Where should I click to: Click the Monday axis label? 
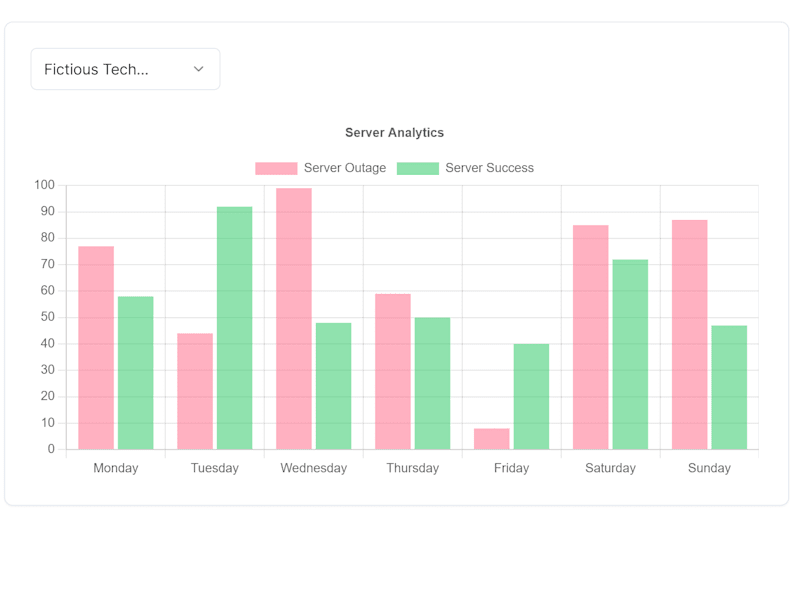(116, 468)
